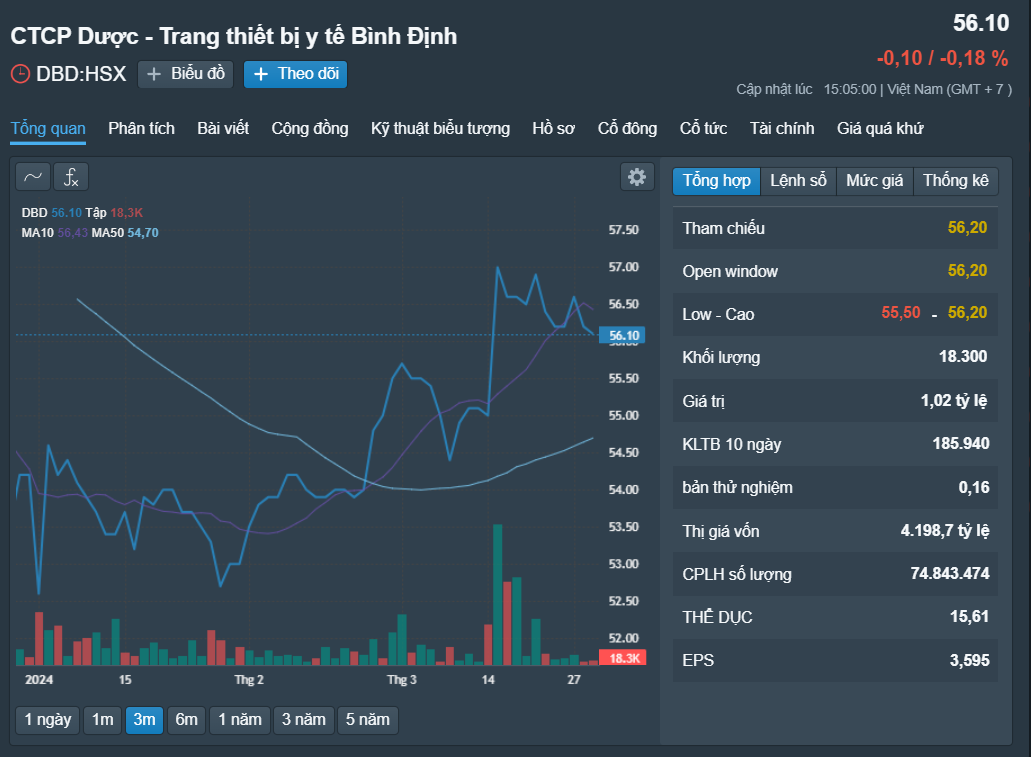
Task: Switch to the Tài chính tab
Action: coord(782,128)
